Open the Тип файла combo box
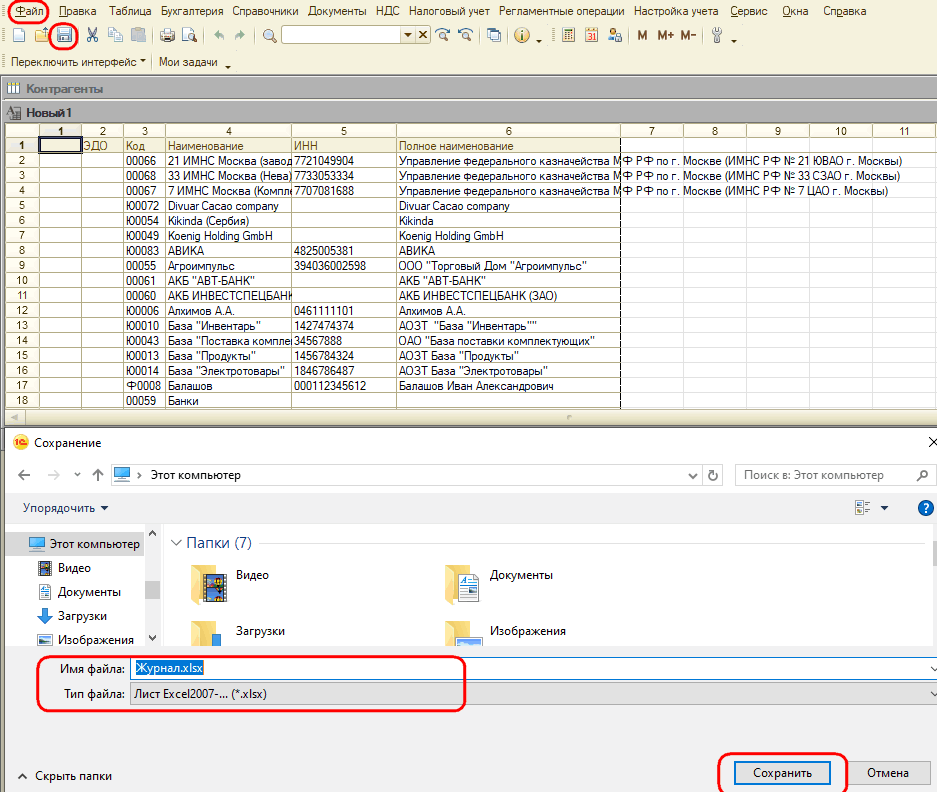The image size is (937, 792). [x=533, y=694]
